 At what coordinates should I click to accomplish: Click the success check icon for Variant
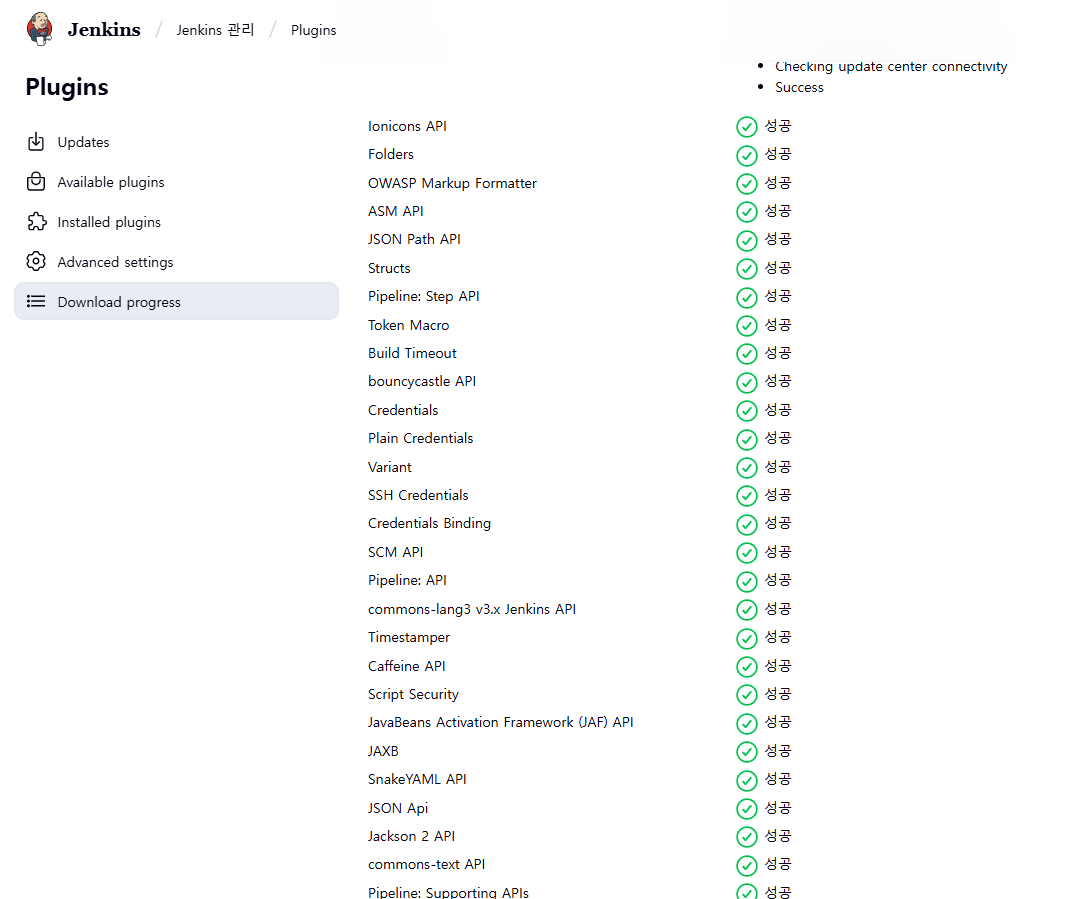pyautogui.click(x=747, y=468)
